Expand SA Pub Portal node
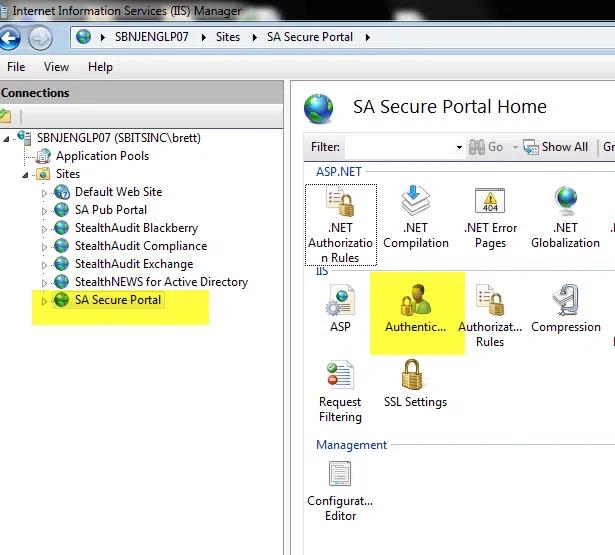 pos(44,211)
